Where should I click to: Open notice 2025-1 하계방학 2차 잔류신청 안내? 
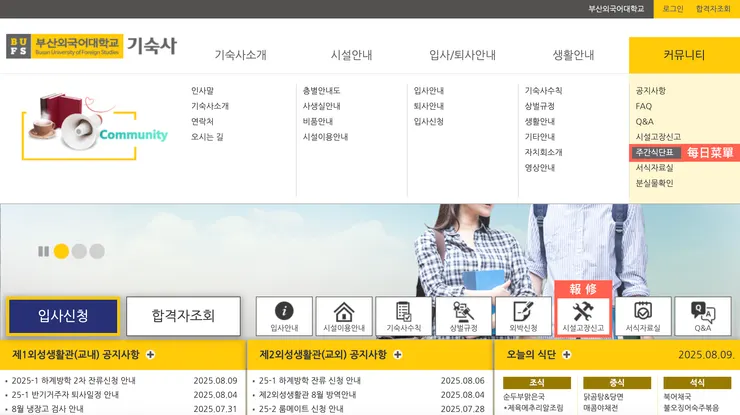(x=74, y=381)
